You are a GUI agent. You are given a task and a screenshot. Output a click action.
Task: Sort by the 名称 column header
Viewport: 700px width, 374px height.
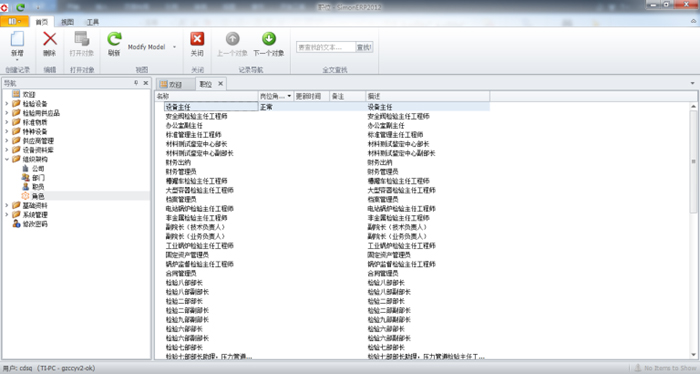[x=207, y=96]
